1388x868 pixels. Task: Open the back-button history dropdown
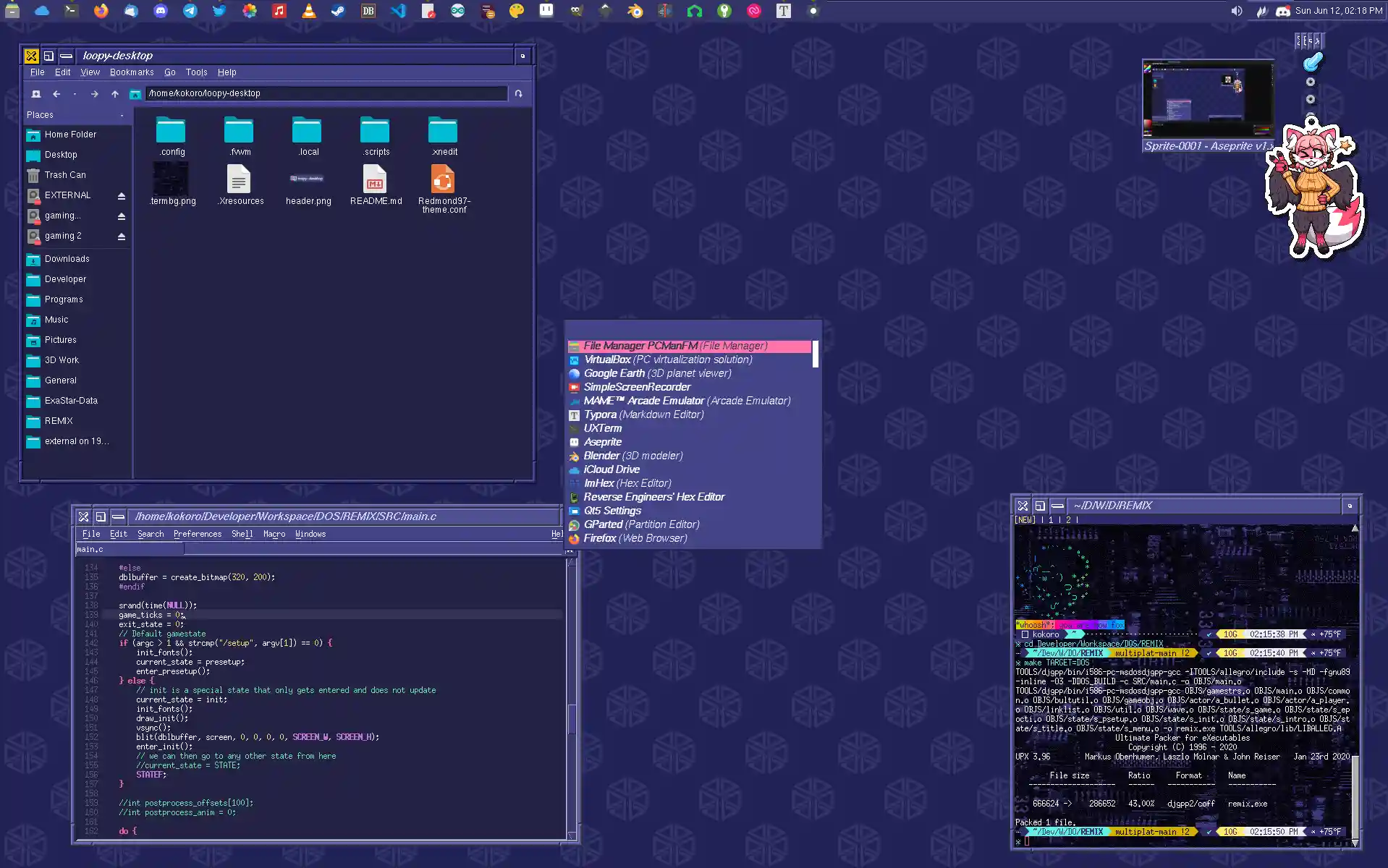pyautogui.click(x=75, y=94)
